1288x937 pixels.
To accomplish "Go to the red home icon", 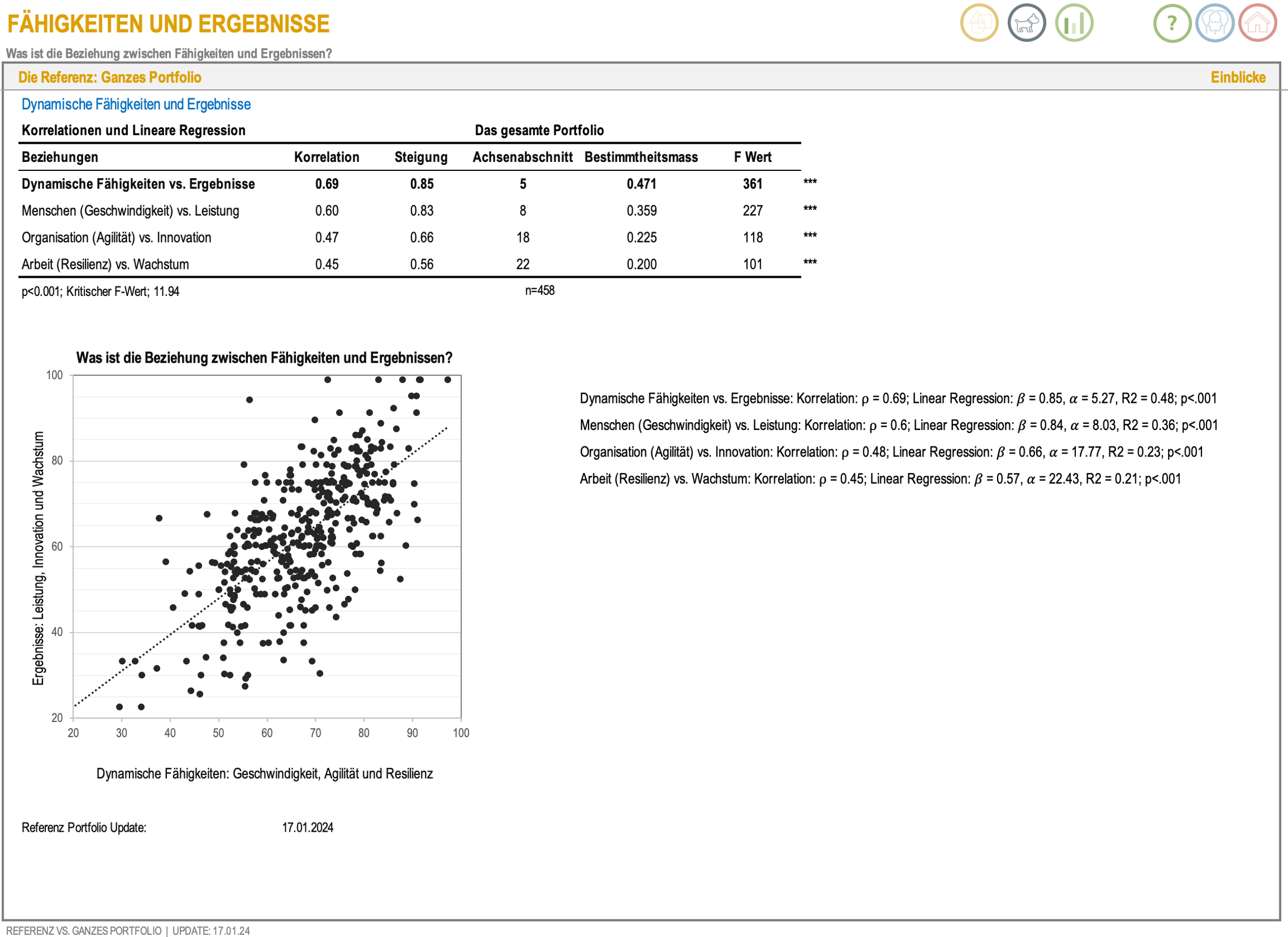I will (1258, 23).
